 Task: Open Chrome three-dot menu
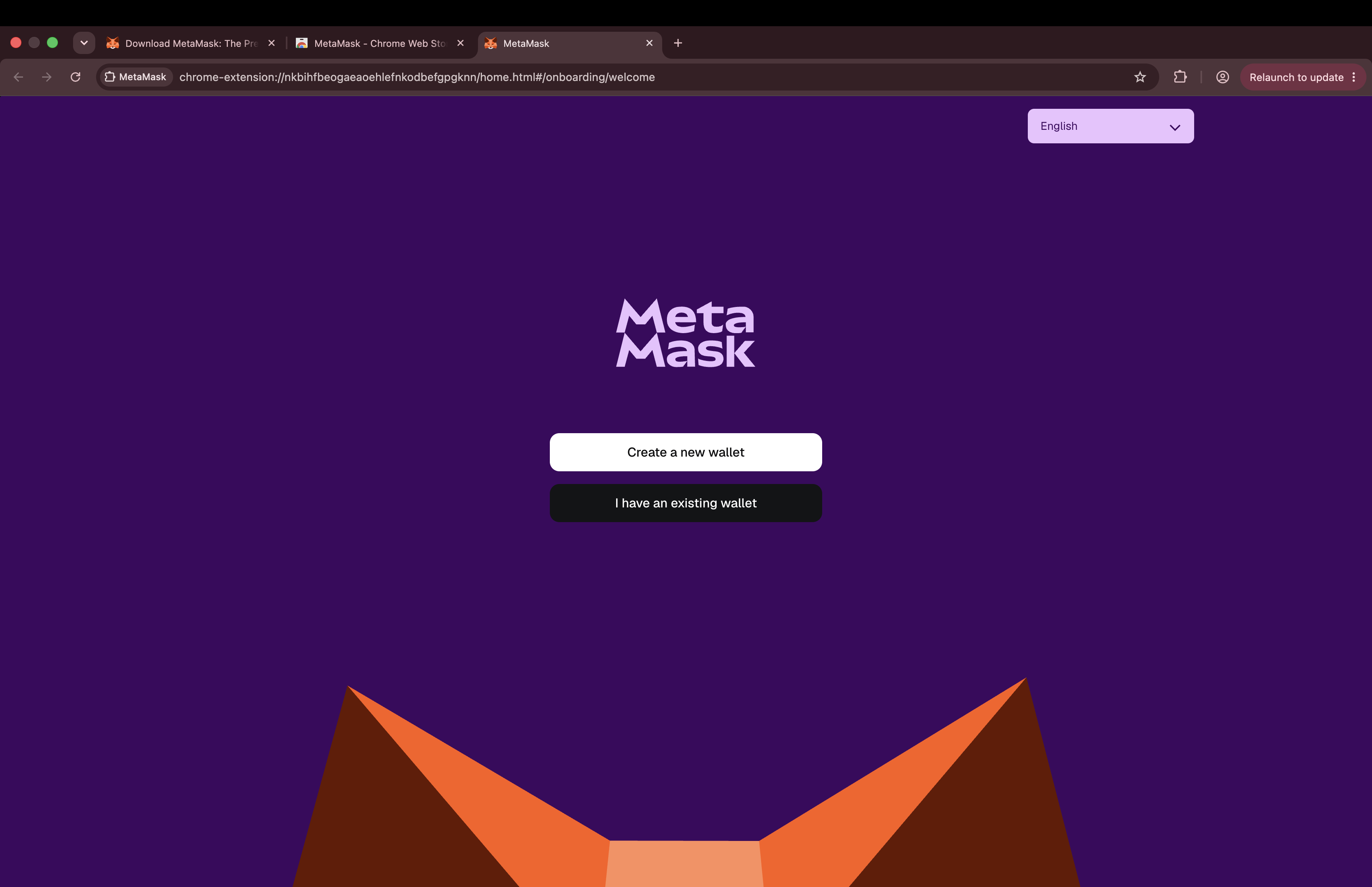point(1354,77)
